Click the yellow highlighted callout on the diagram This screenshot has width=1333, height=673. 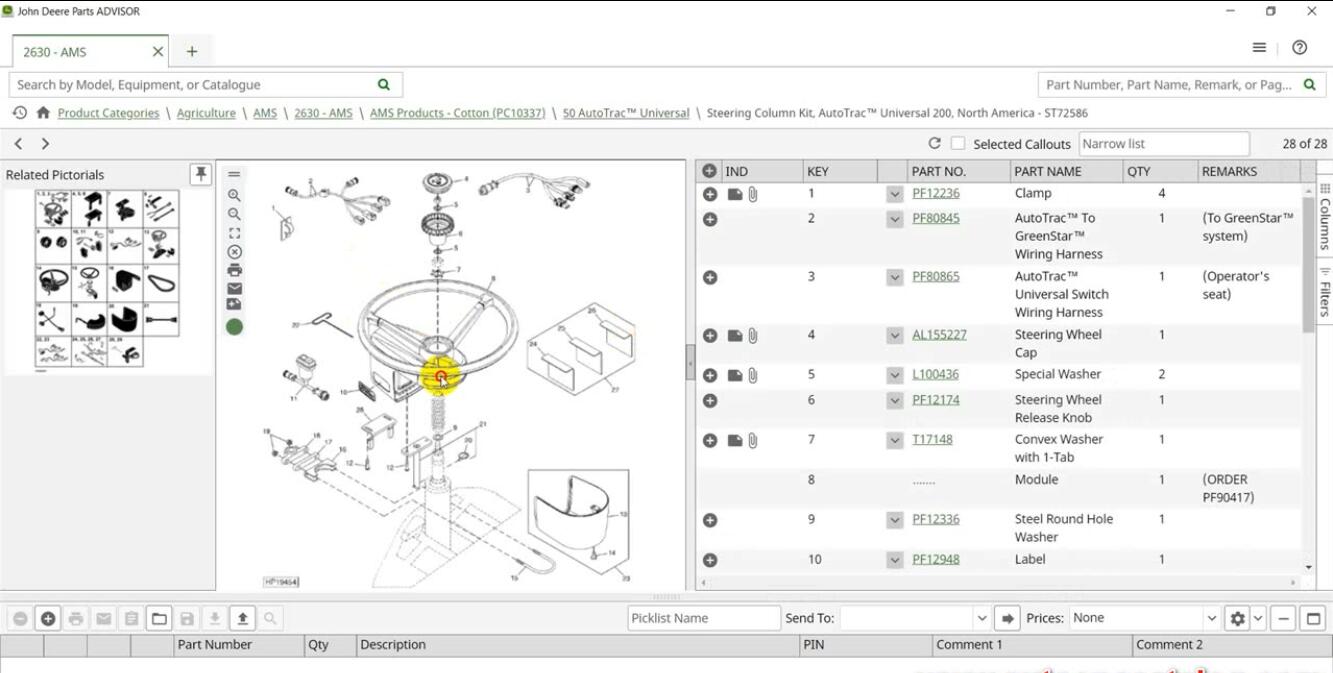point(441,377)
